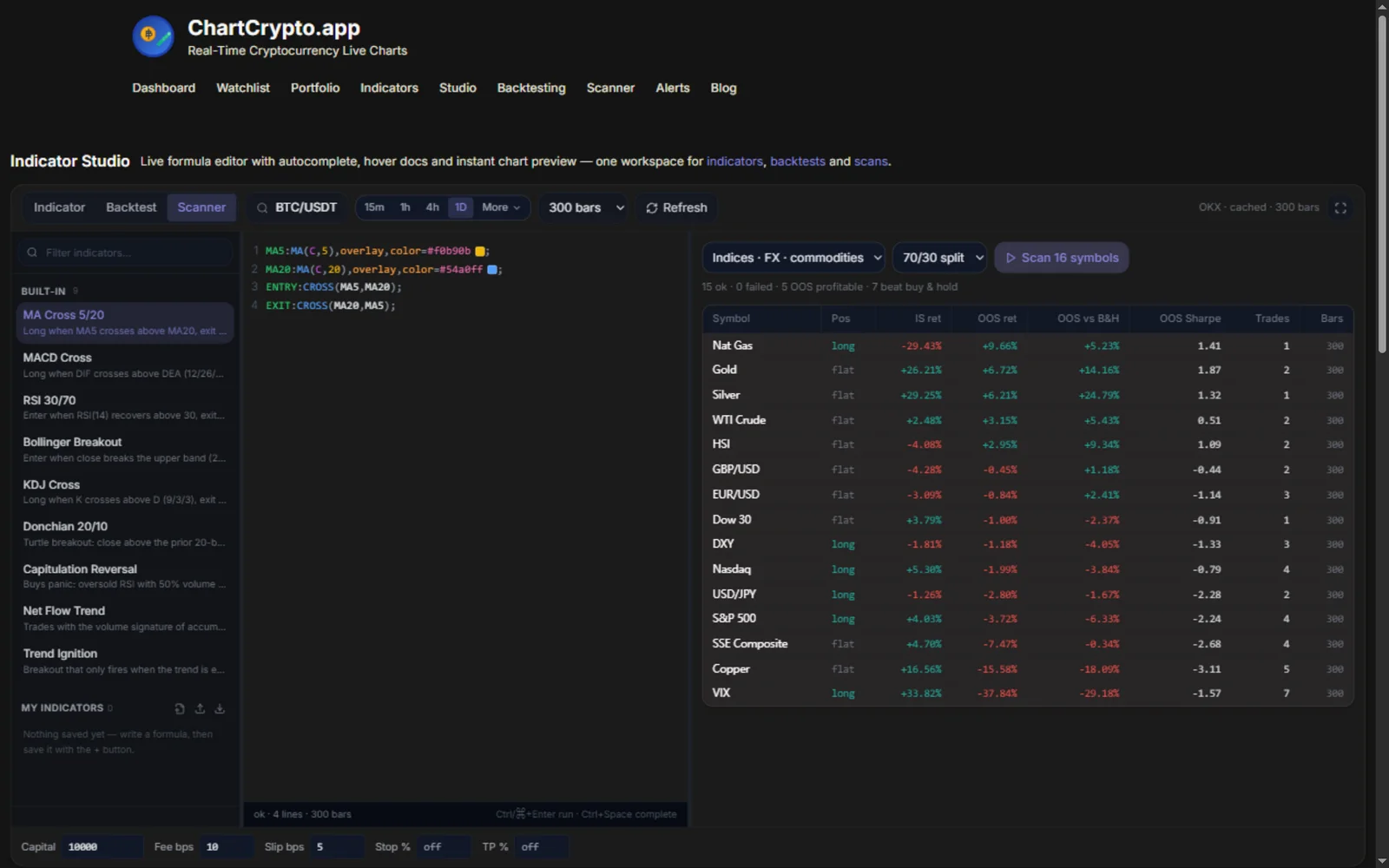
Task: Select the Trend Ignition indicator
Action: click(x=125, y=661)
